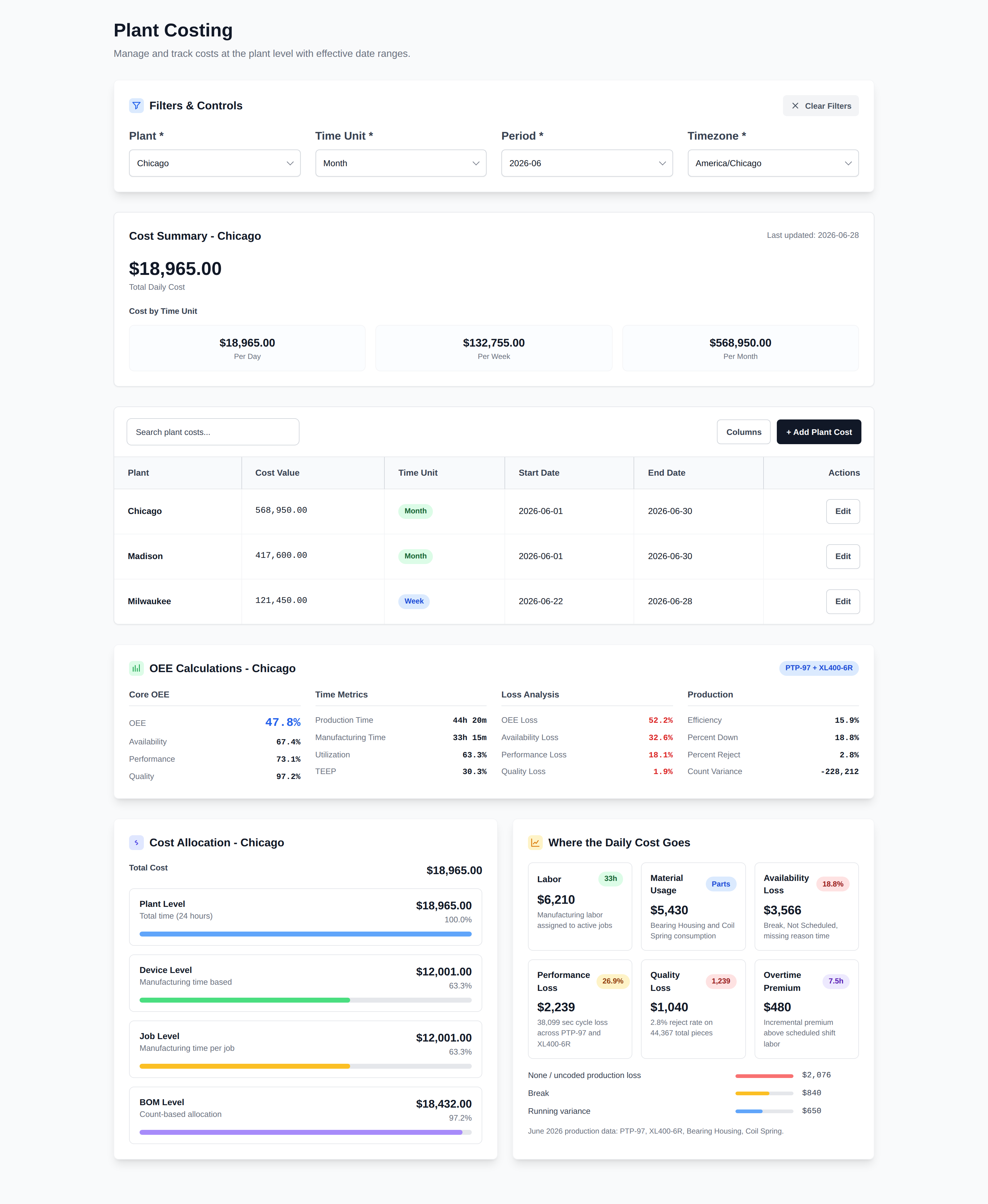988x1204 pixels.
Task: Click the X icon in Clear Filters
Action: pos(795,106)
